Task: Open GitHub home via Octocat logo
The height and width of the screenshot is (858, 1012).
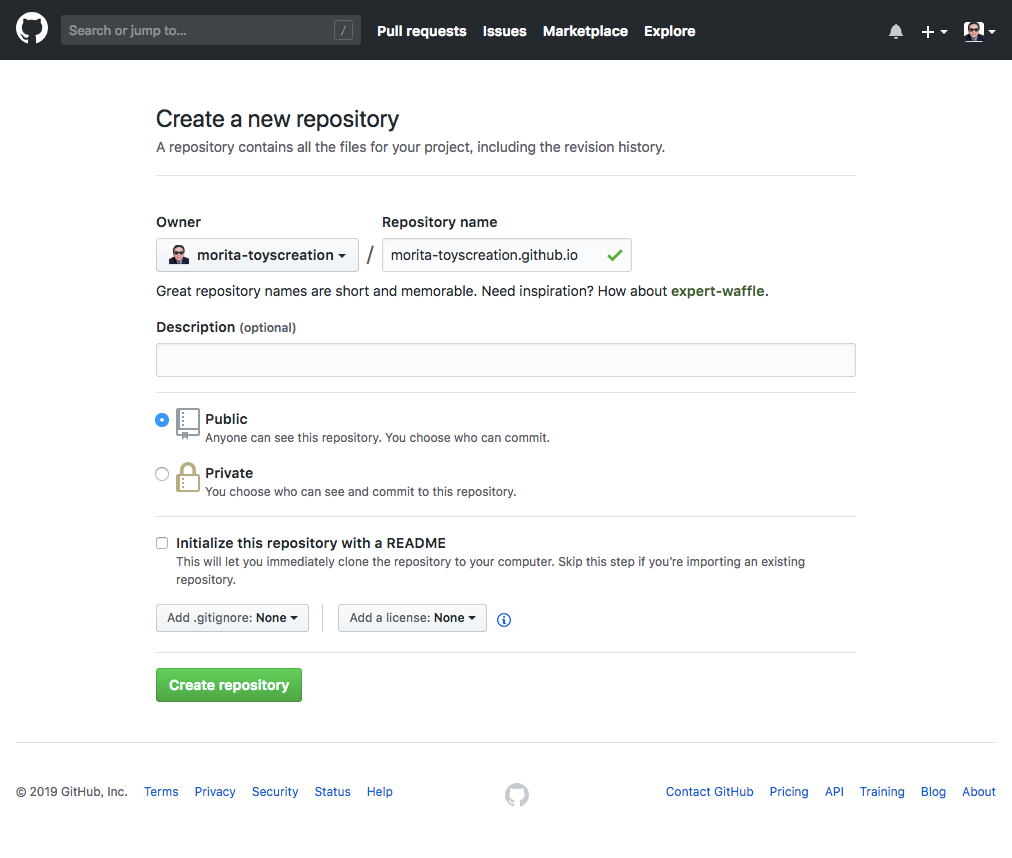Action: coord(32,29)
